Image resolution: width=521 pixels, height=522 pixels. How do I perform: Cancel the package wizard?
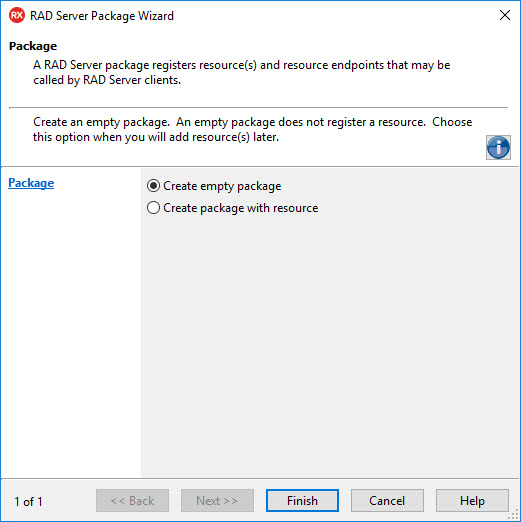[387, 500]
